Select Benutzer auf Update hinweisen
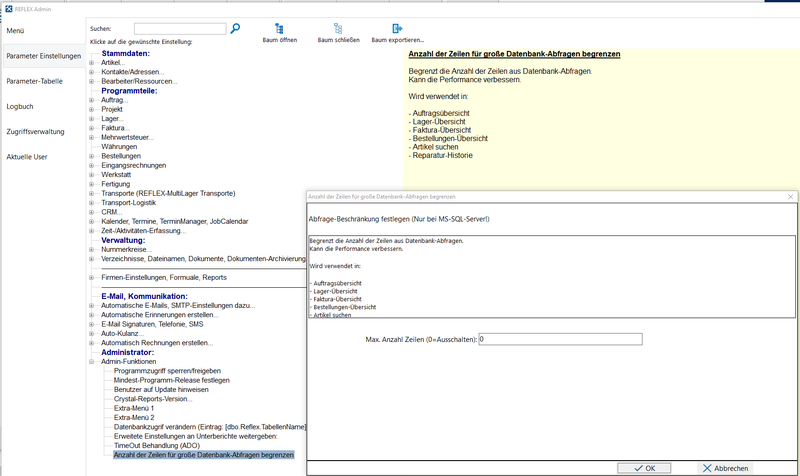This screenshot has height=476, width=800. click(161, 389)
